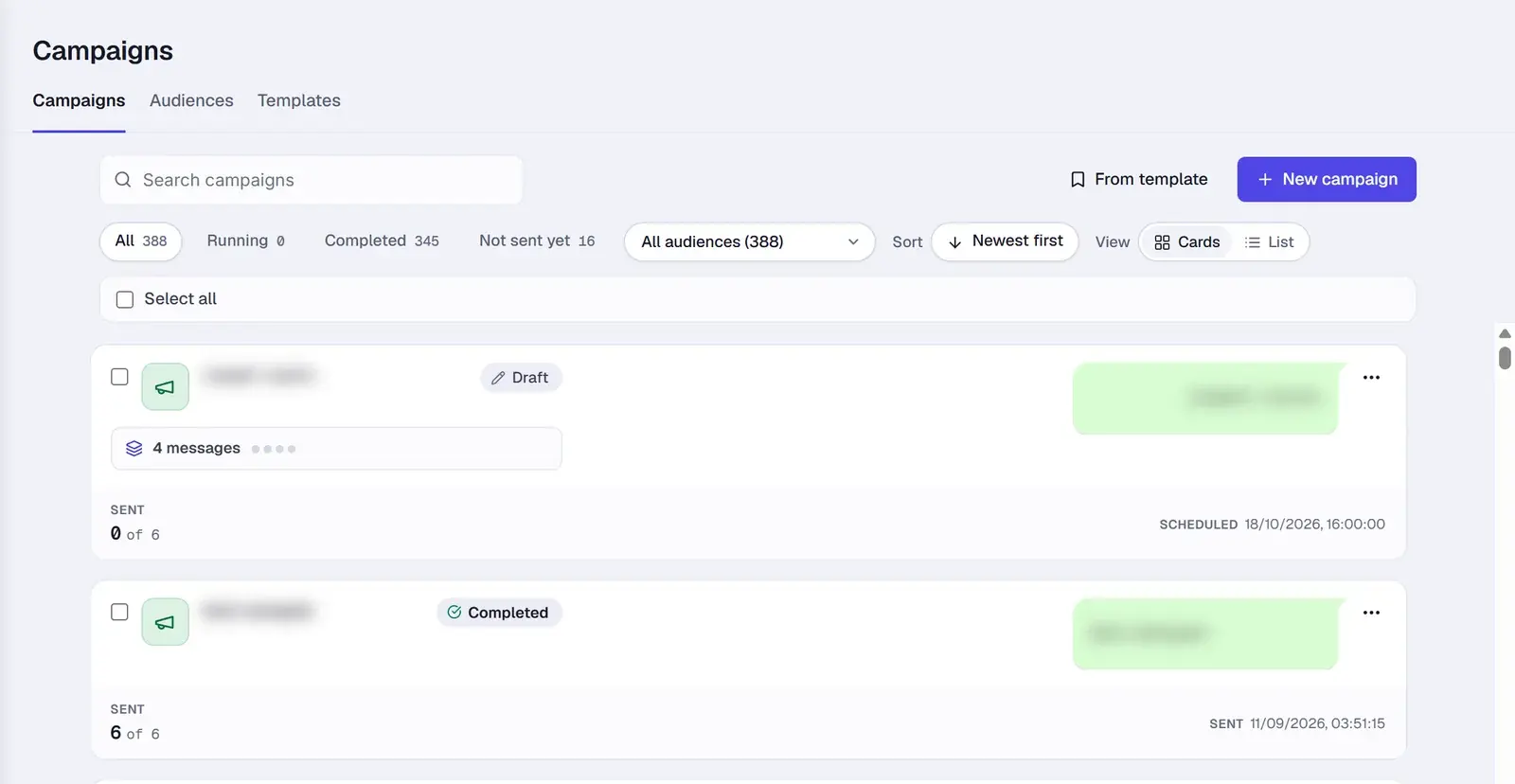Screen dimensions: 1515x784
Task: Click the plus icon in New campaign
Action: (x=1265, y=180)
